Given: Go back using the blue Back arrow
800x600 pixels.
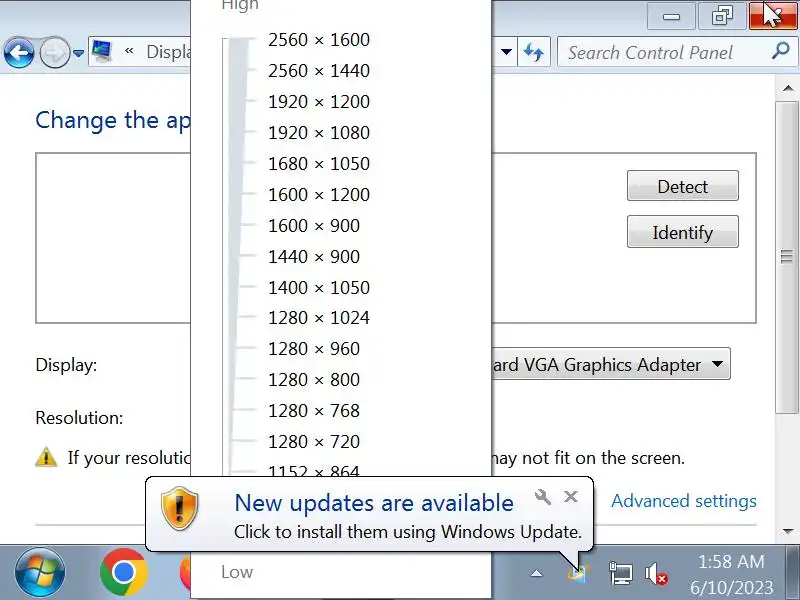Looking at the screenshot, I should point(19,53).
